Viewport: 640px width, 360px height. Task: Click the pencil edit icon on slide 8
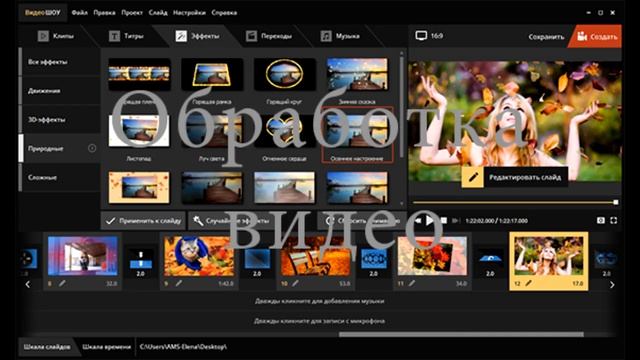click(62, 283)
